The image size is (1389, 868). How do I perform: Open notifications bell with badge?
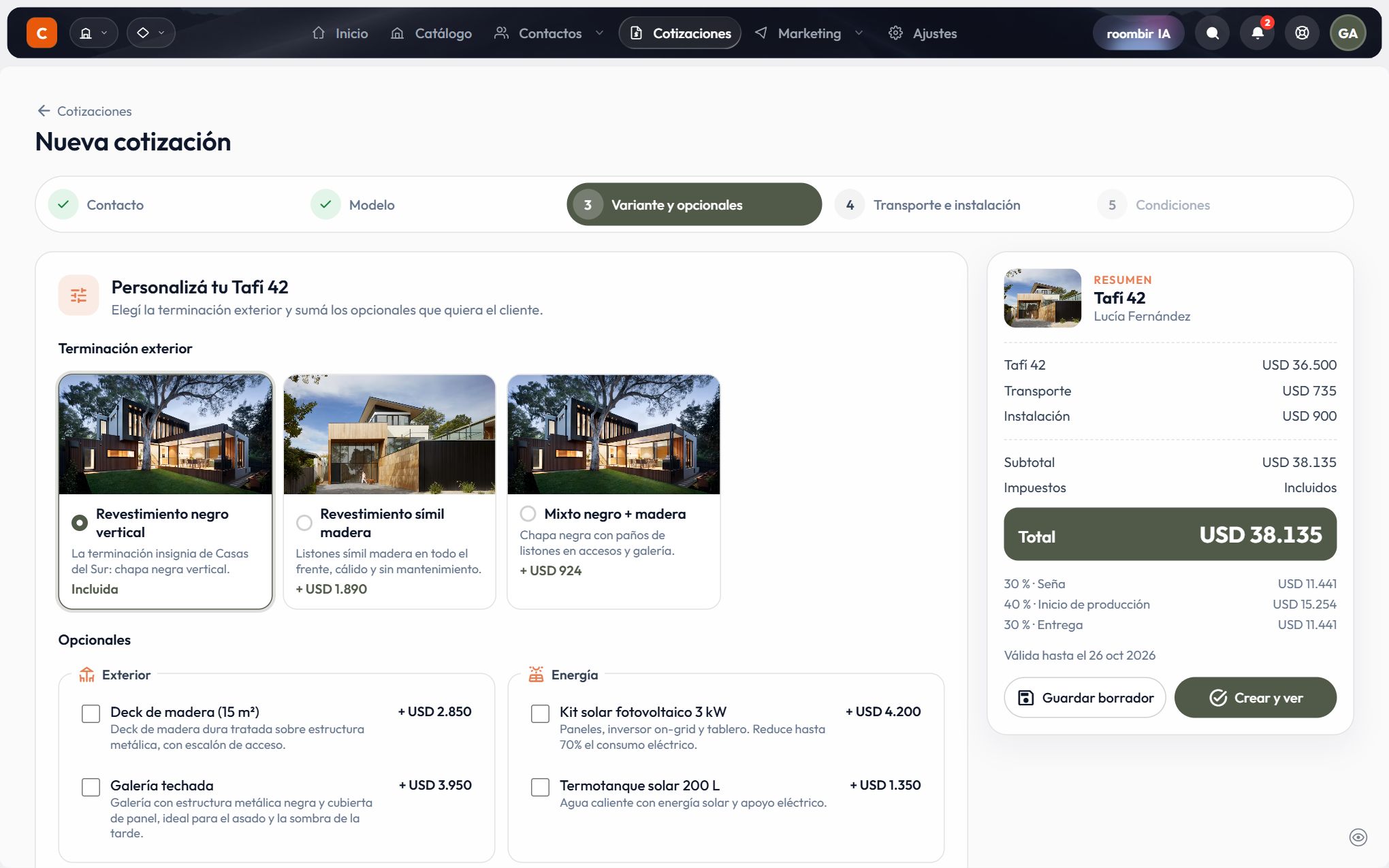point(1257,33)
